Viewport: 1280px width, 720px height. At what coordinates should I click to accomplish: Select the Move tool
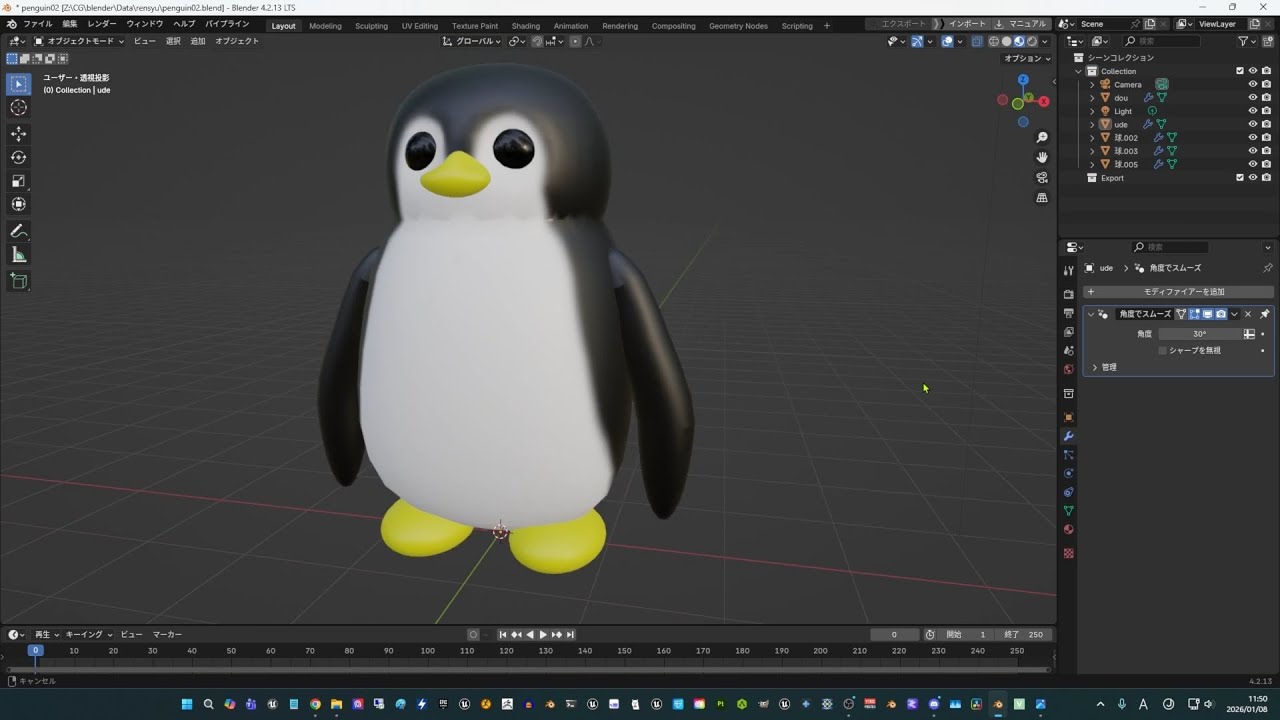(x=19, y=134)
